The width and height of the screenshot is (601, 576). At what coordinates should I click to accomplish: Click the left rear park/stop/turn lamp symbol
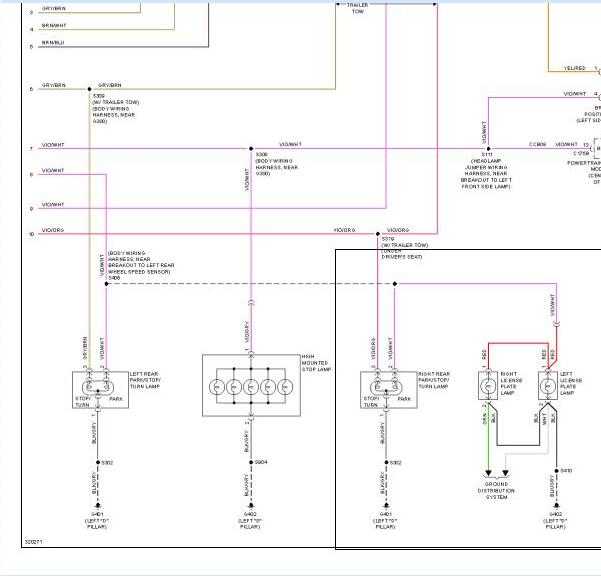pyautogui.click(x=100, y=390)
